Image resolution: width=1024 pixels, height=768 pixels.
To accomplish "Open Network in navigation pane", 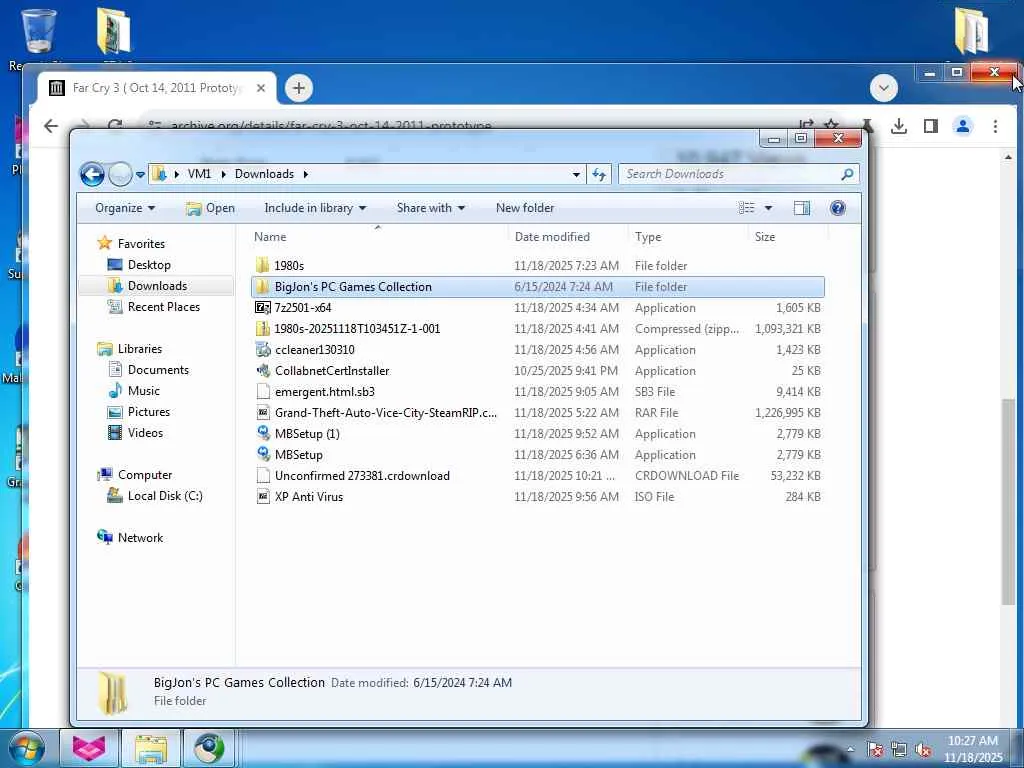I will [130, 537].
